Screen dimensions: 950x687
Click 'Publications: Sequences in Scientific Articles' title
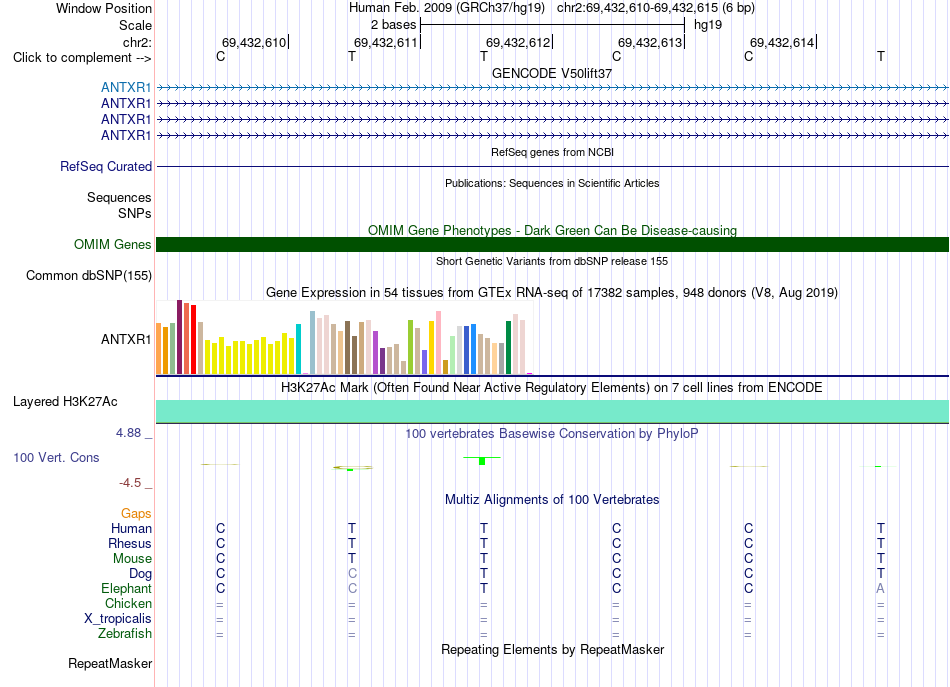click(552, 183)
